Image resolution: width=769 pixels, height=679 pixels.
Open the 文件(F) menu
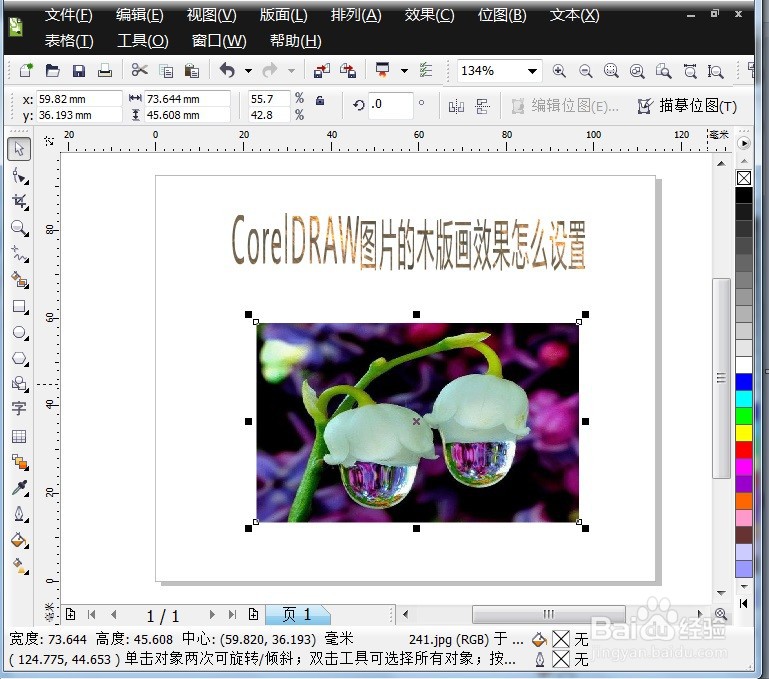69,15
